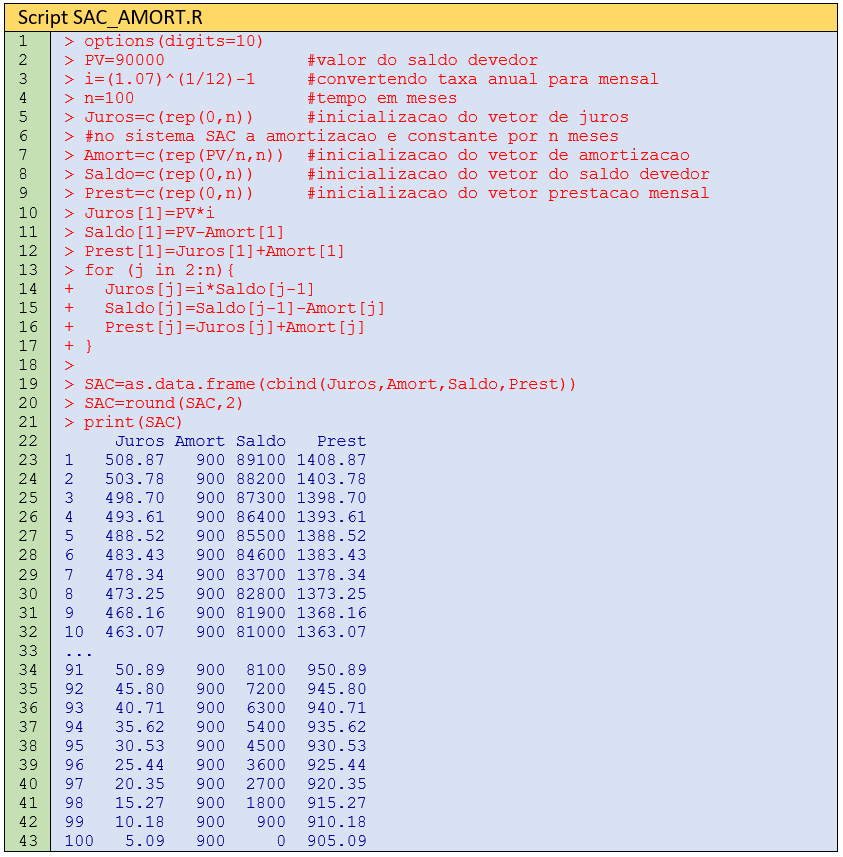This screenshot has width=843, height=857.
Task: Click the options(digits=10) command
Action: point(173,41)
